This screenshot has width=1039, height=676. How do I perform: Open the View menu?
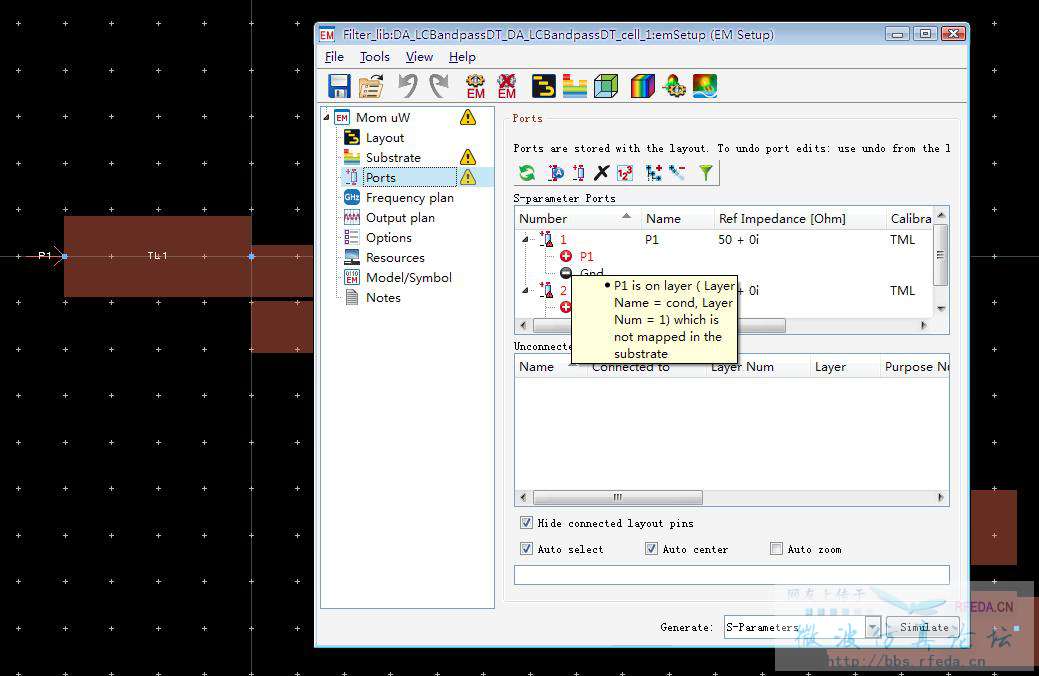click(419, 57)
